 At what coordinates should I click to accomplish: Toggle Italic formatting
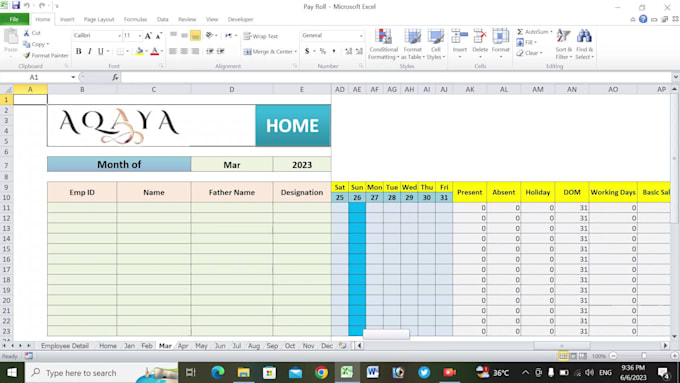point(90,51)
